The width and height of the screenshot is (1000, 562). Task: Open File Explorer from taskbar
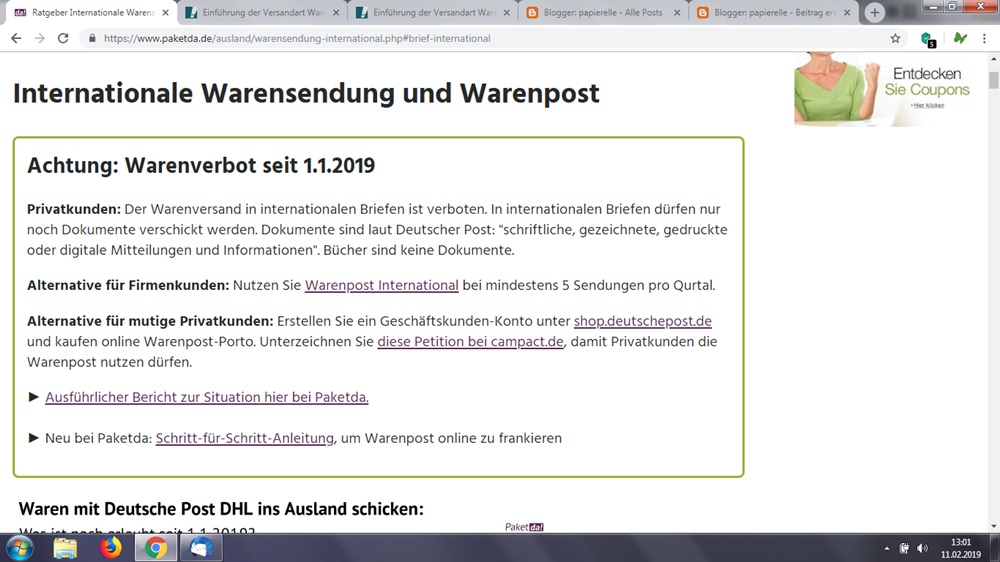65,548
